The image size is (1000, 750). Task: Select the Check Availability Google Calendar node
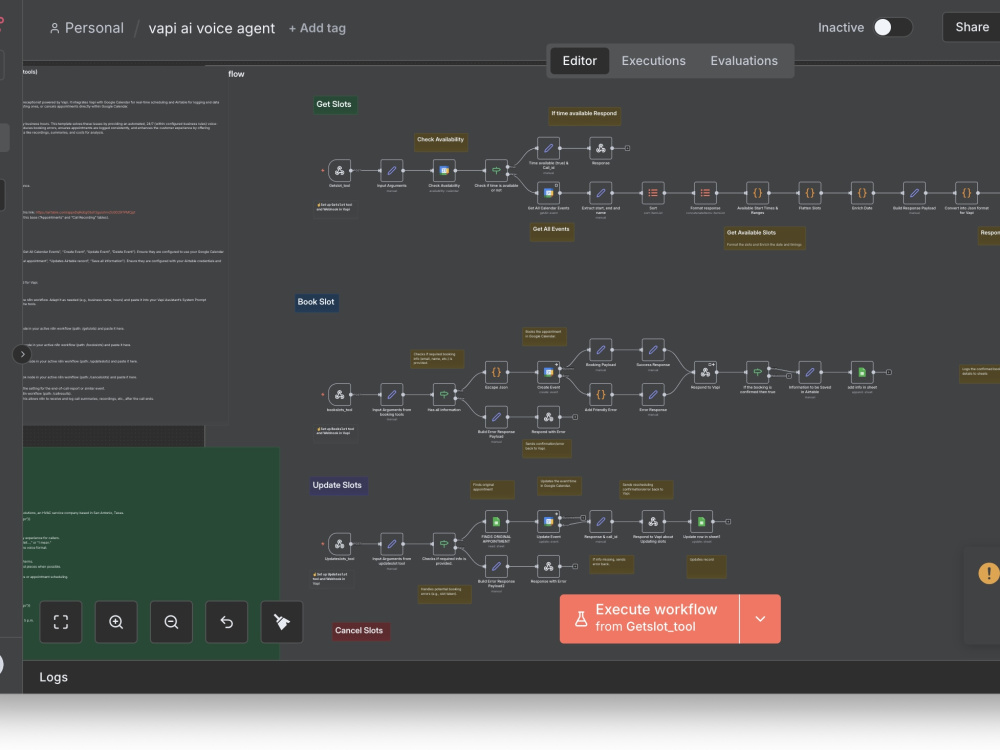coord(444,170)
